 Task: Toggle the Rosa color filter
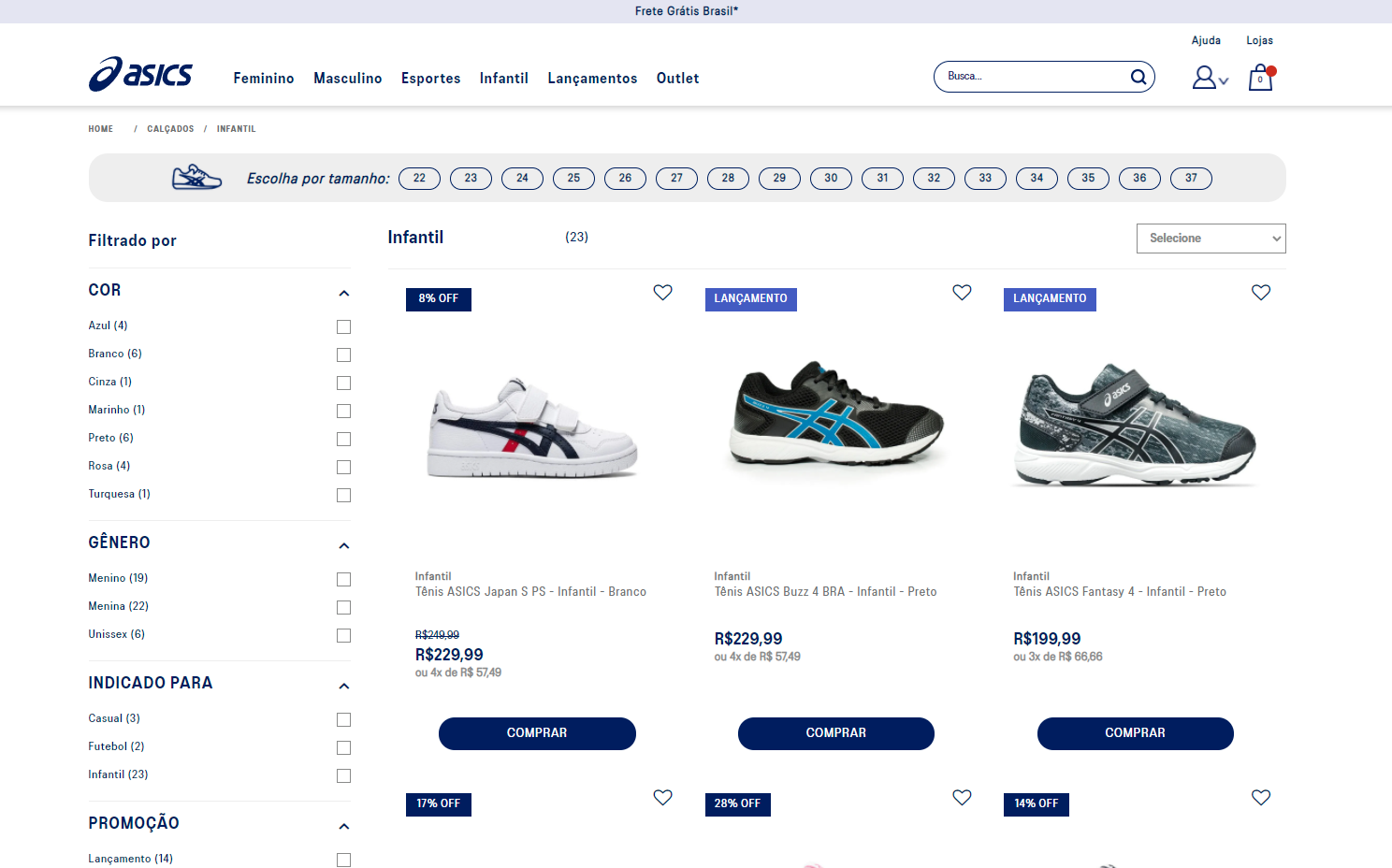(343, 467)
